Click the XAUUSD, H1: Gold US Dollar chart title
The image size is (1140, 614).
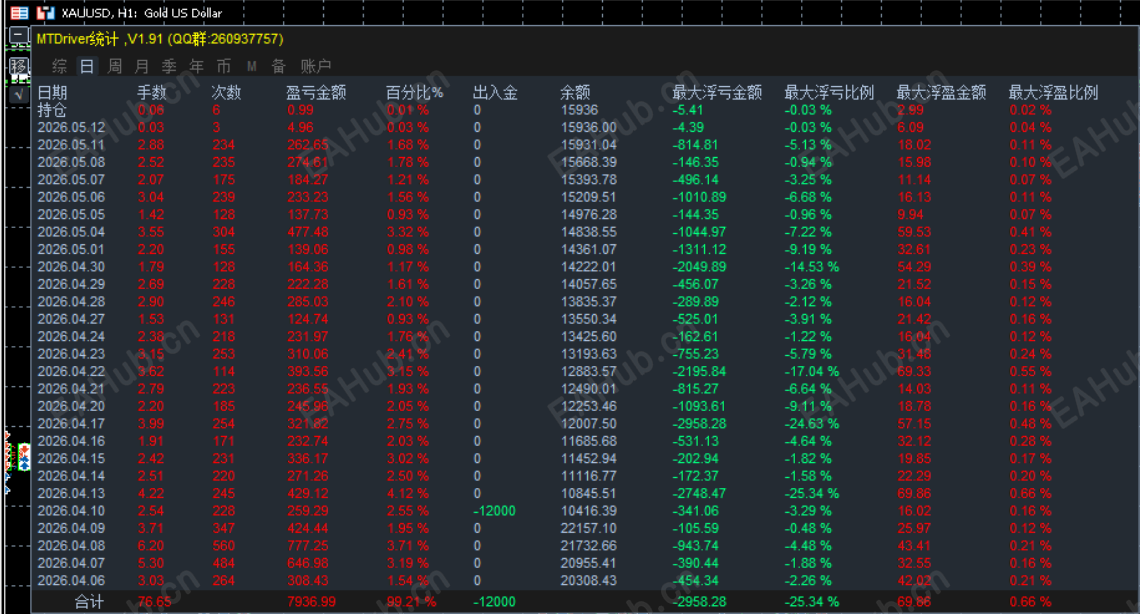tap(142, 12)
